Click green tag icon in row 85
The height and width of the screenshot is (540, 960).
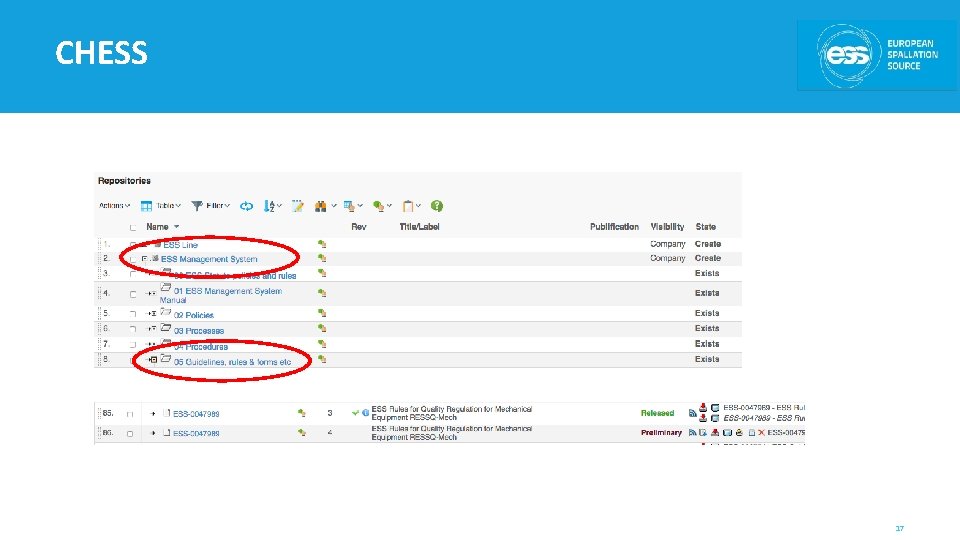tap(301, 413)
